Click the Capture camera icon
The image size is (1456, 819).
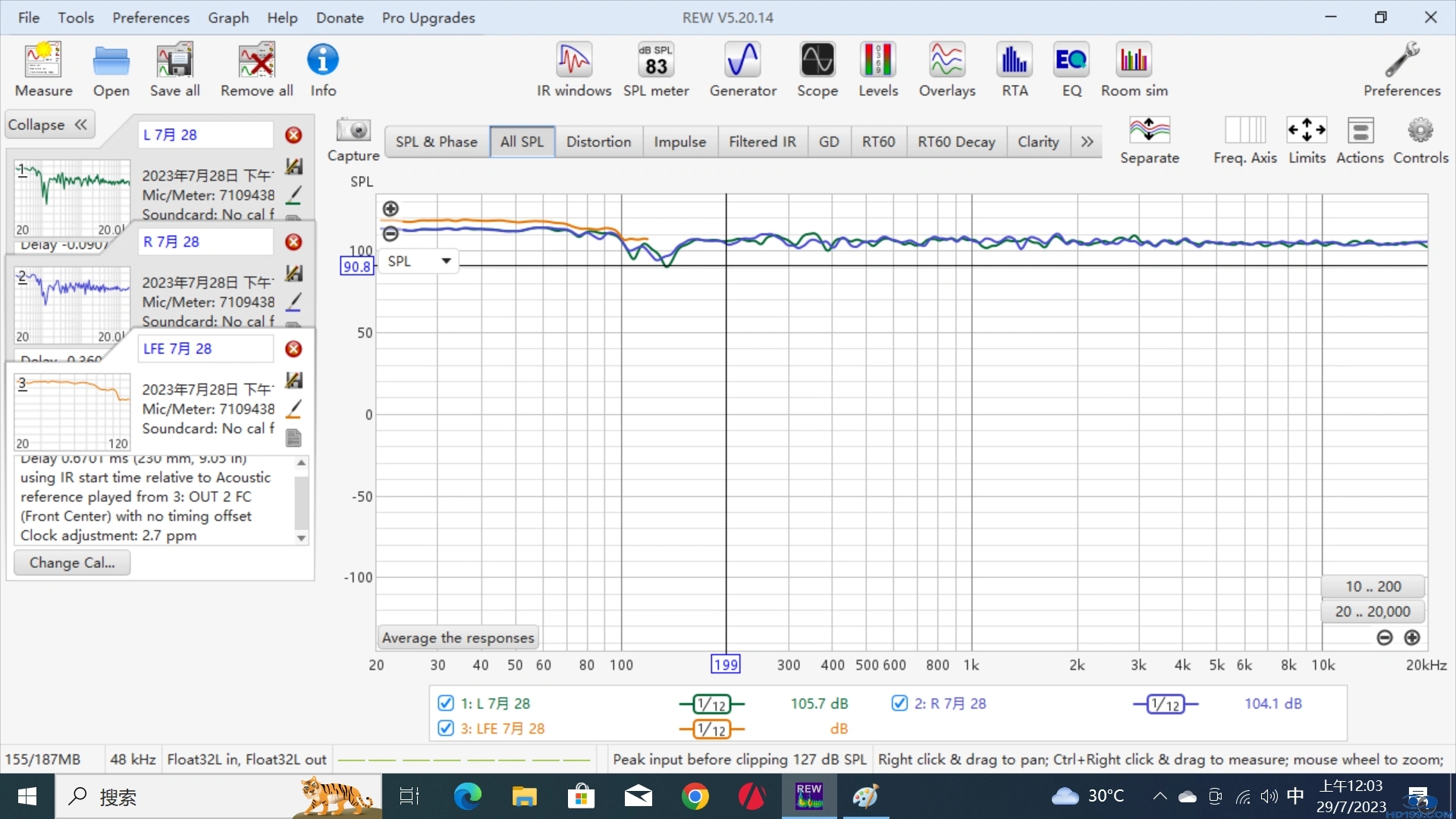pos(353,131)
